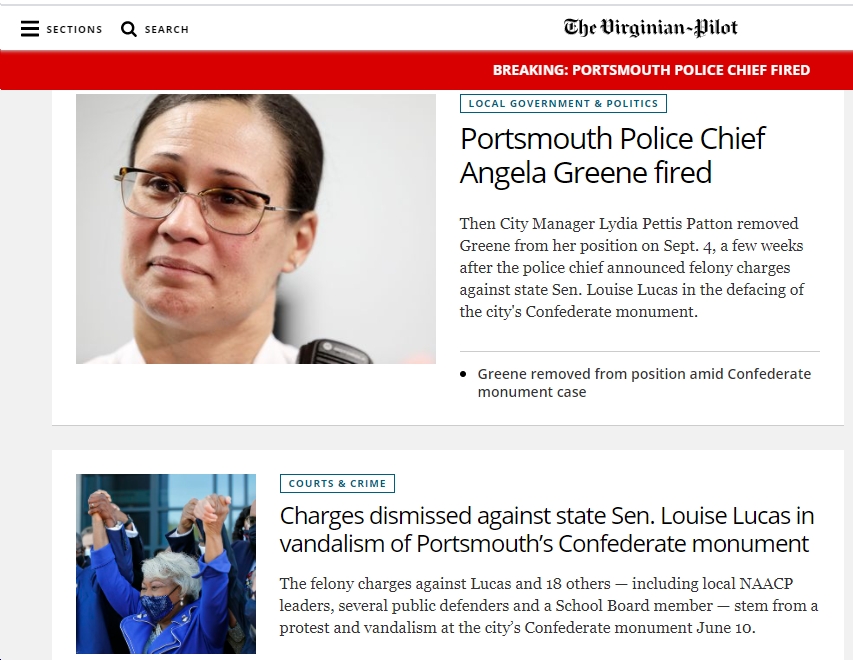The image size is (853, 660).
Task: Click the bullet before the Greene removed link
Action: pyautogui.click(x=463, y=374)
